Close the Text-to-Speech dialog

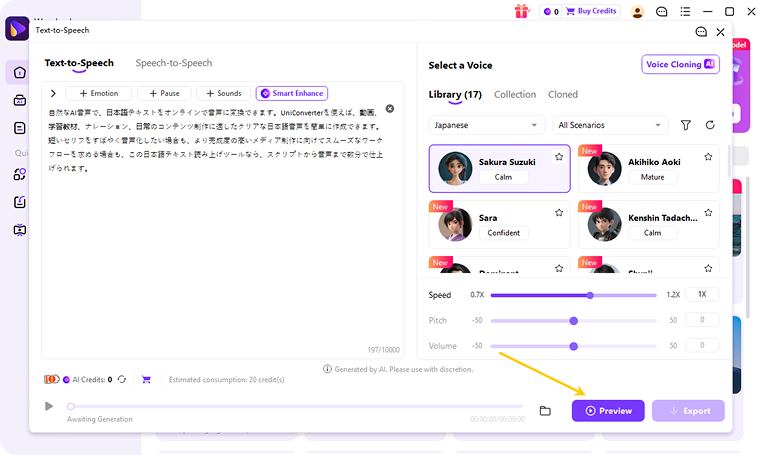coord(720,32)
